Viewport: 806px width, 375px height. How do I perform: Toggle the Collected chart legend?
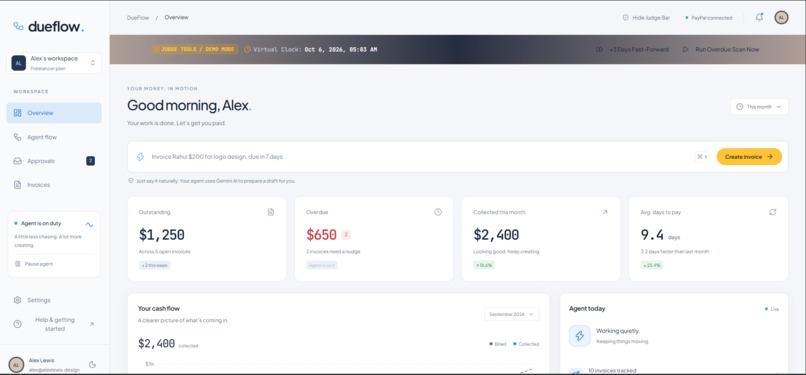(x=526, y=344)
